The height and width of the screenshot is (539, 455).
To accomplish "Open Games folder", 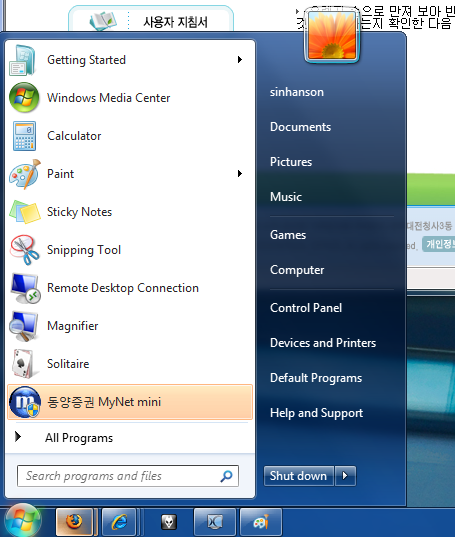I will pos(288,235).
